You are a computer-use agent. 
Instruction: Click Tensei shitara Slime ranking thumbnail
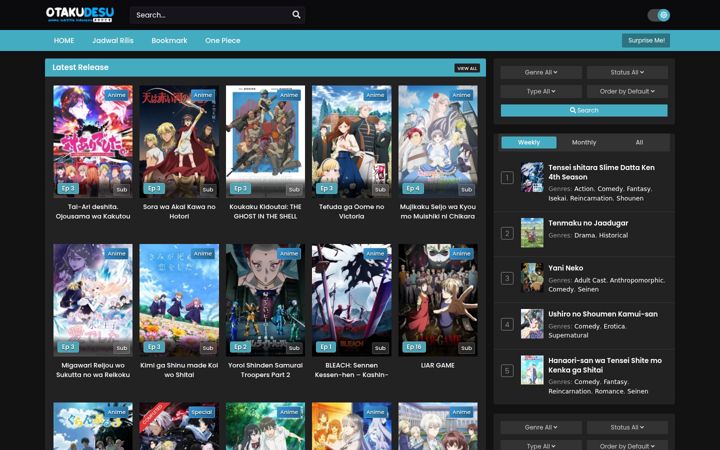coord(532,177)
